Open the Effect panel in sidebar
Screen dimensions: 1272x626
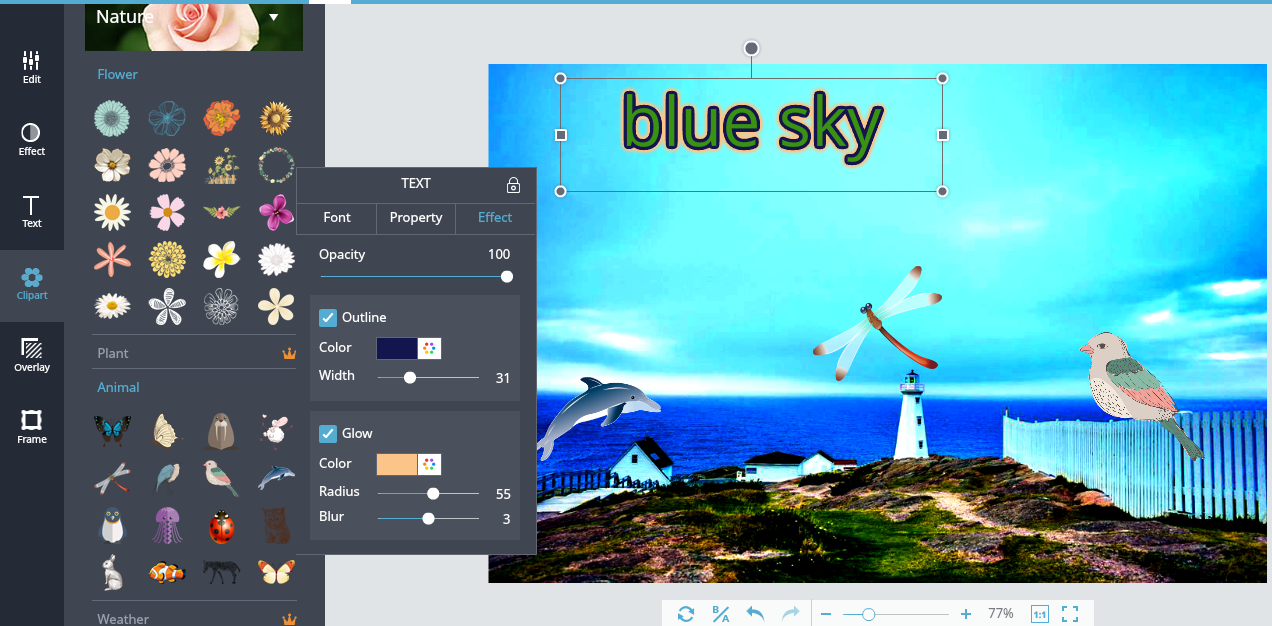click(32, 139)
